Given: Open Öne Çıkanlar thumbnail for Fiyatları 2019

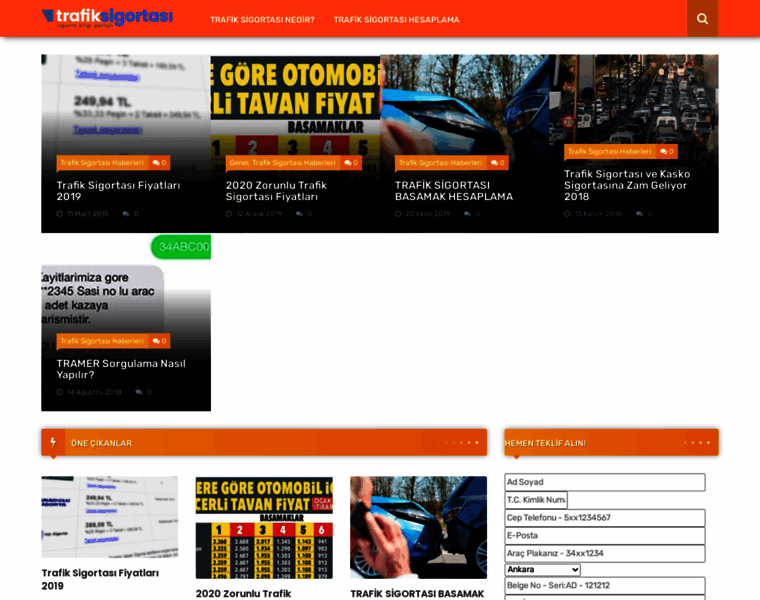Looking at the screenshot, I should click(110, 517).
